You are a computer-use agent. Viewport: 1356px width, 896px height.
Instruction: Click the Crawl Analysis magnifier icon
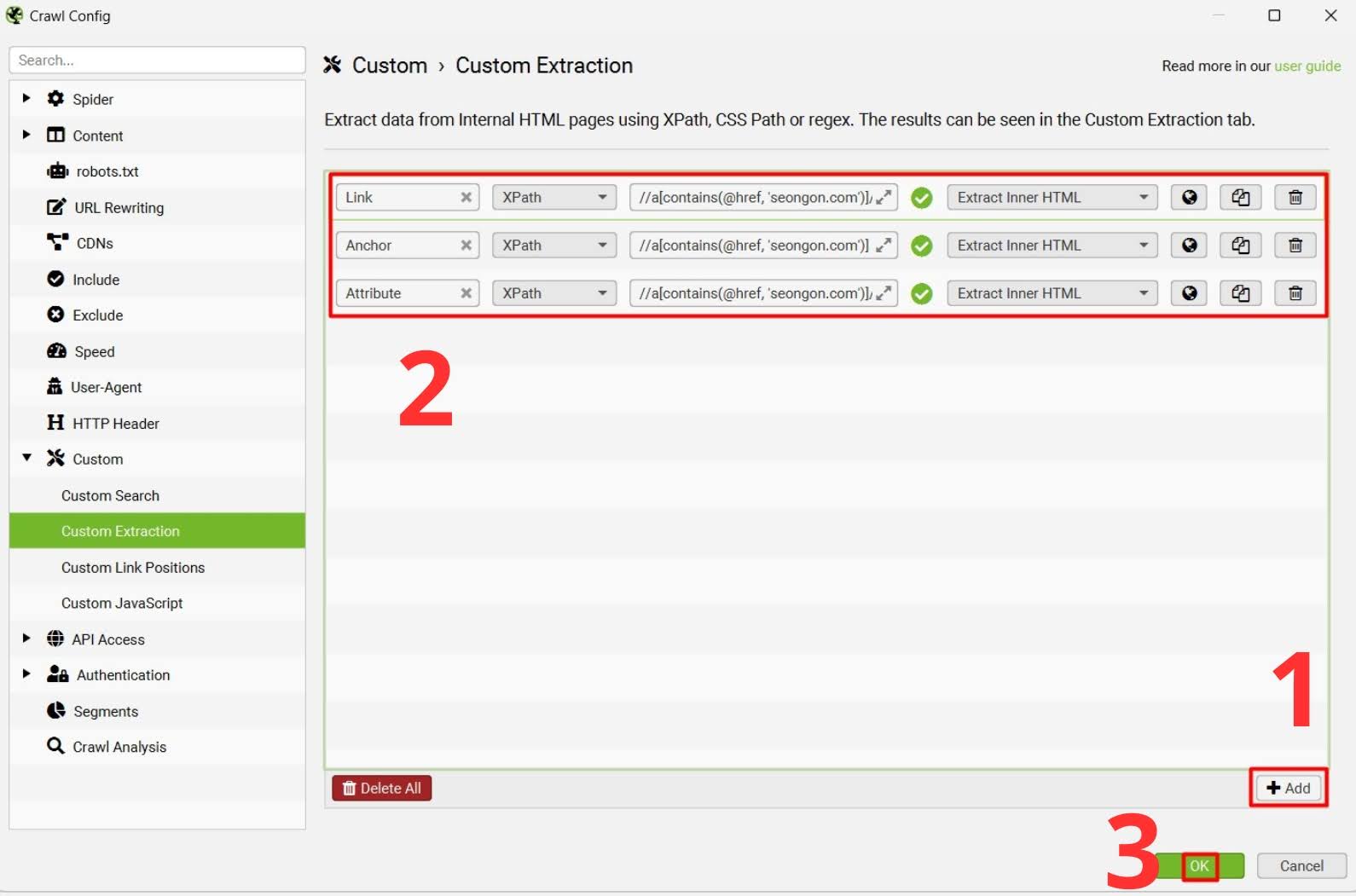55,746
